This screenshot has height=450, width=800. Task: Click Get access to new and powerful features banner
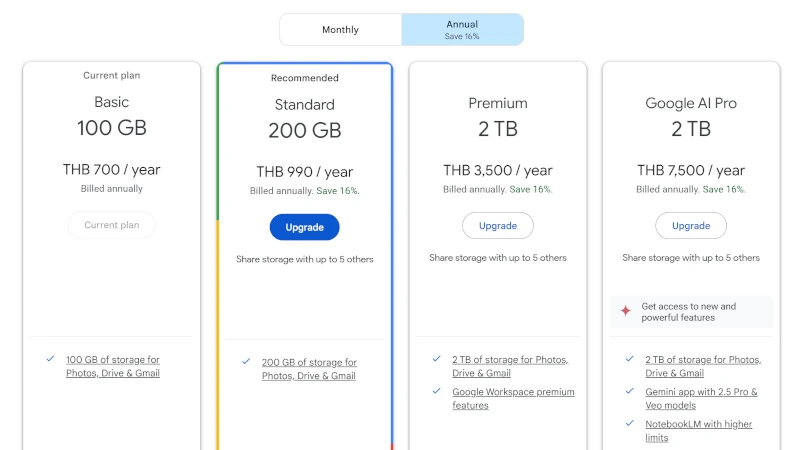click(x=691, y=312)
